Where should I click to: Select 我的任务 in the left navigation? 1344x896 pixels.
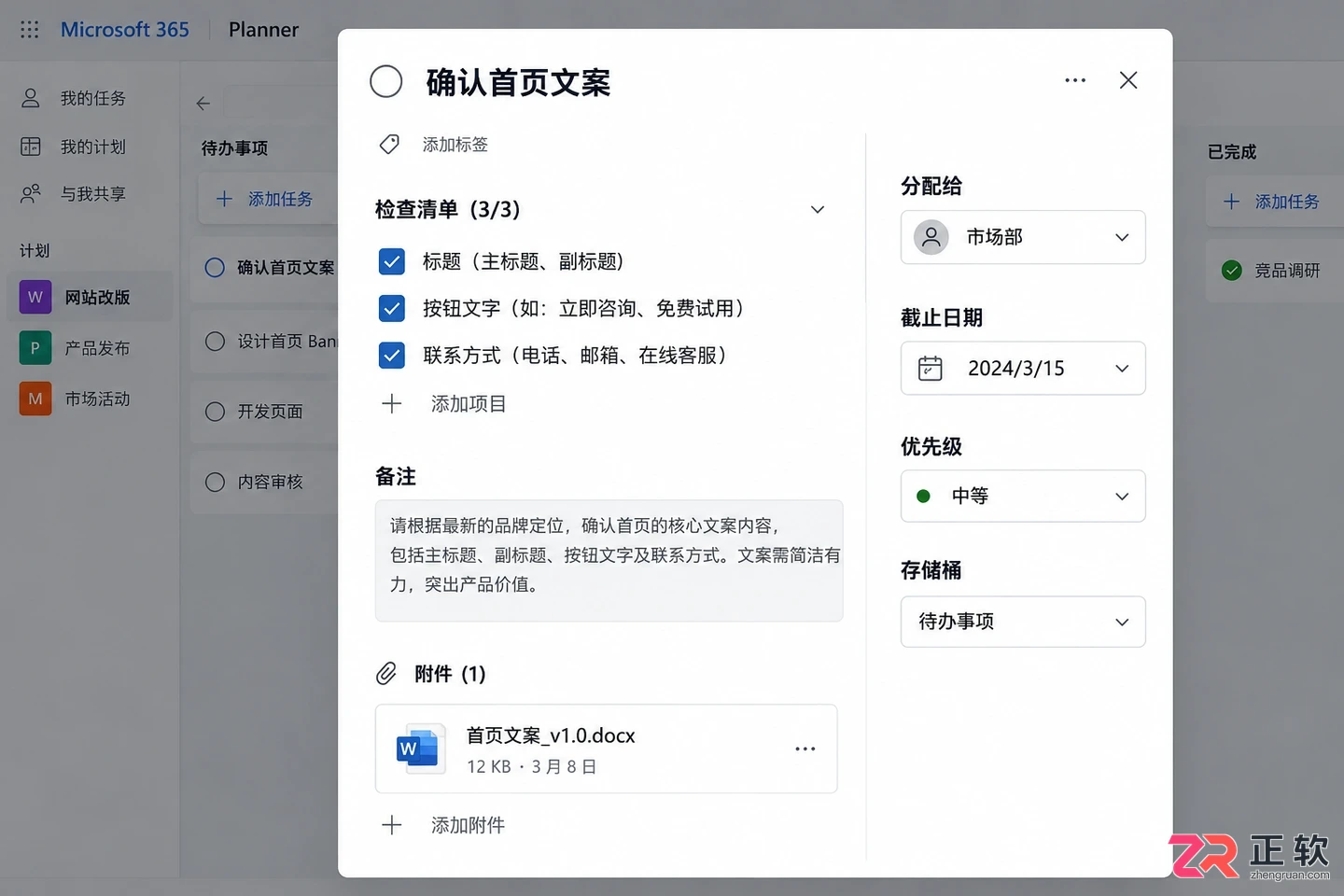[93, 98]
